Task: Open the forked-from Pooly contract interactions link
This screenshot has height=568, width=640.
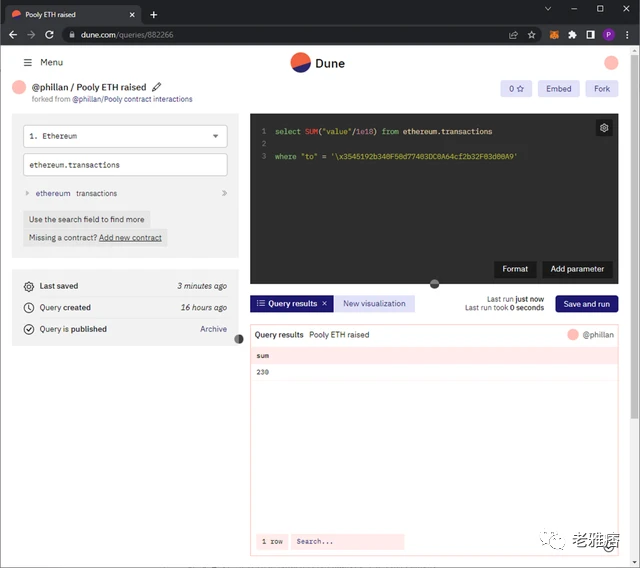Action: (x=132, y=99)
